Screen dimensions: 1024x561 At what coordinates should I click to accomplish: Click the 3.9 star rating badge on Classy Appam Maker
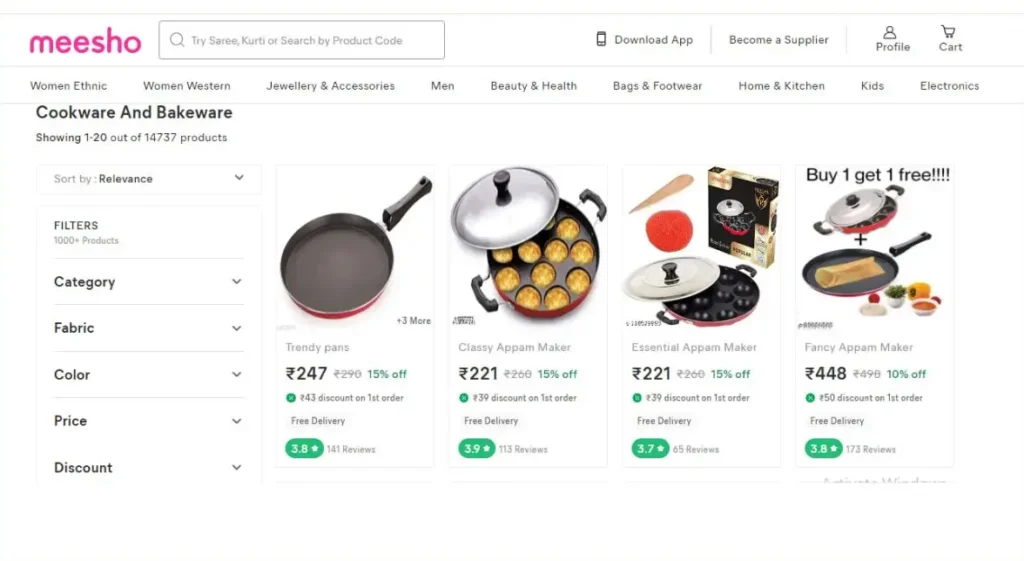click(x=476, y=449)
